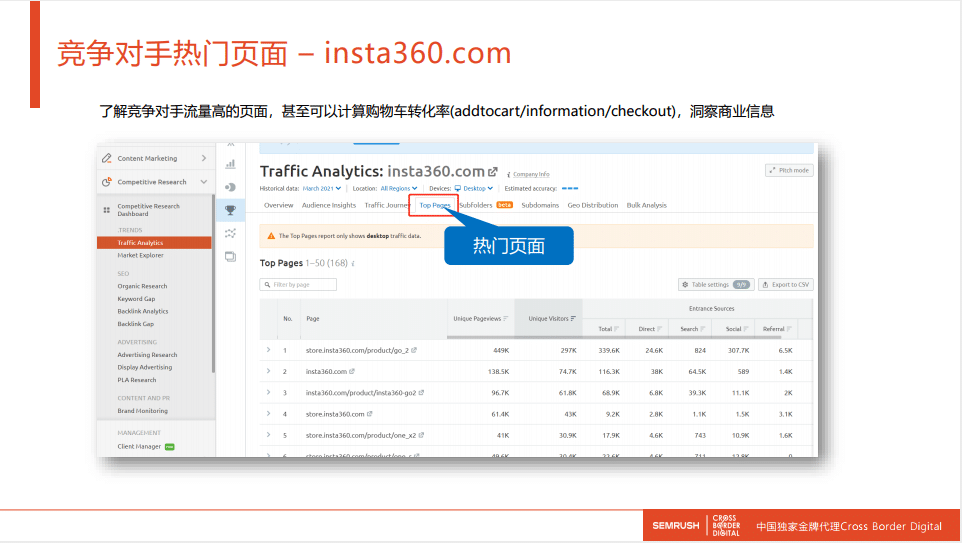The width and height of the screenshot is (962, 543).
Task: Sort by Unique Visitors column icon
Action: [x=574, y=319]
